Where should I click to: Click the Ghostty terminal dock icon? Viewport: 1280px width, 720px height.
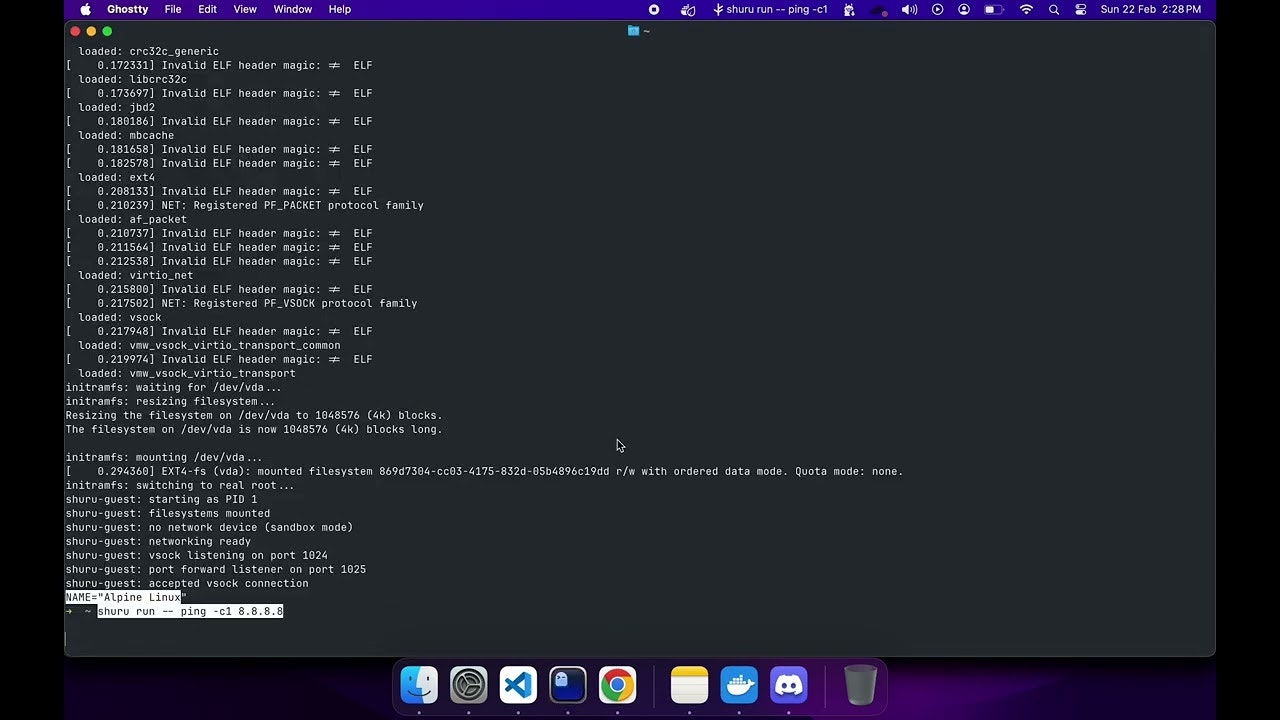(x=568, y=685)
